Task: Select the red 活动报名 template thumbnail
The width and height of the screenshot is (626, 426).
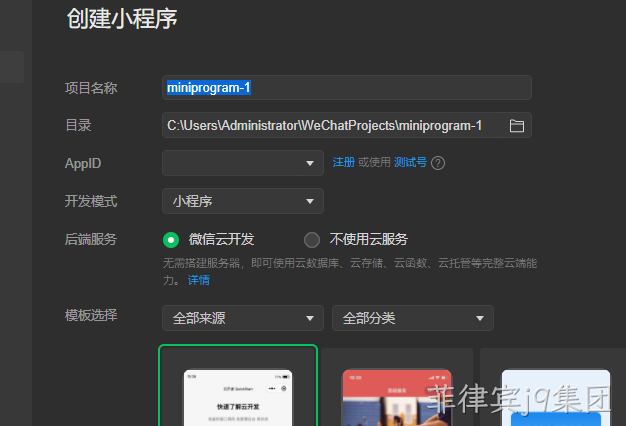Action: pyautogui.click(x=397, y=387)
